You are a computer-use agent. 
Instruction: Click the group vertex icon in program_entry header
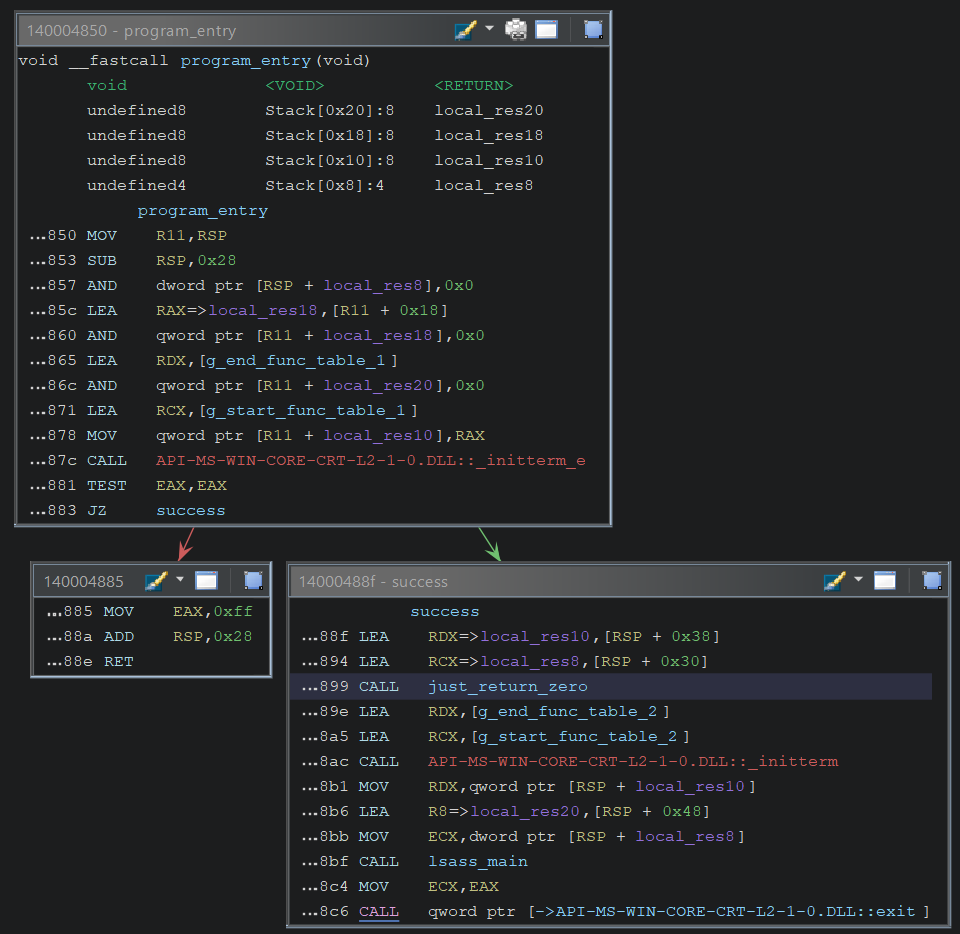tap(593, 29)
